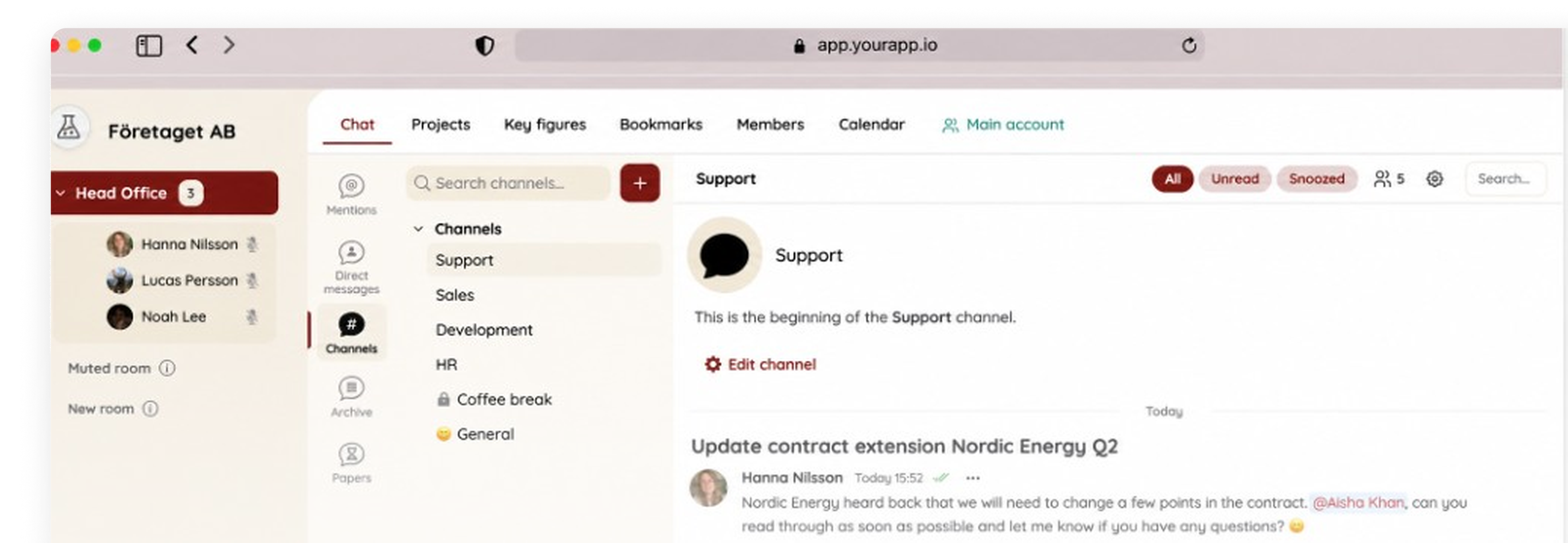This screenshot has height=543, width=1568.
Task: Toggle microphone next to Hanna Nilsson
Action: (x=252, y=244)
